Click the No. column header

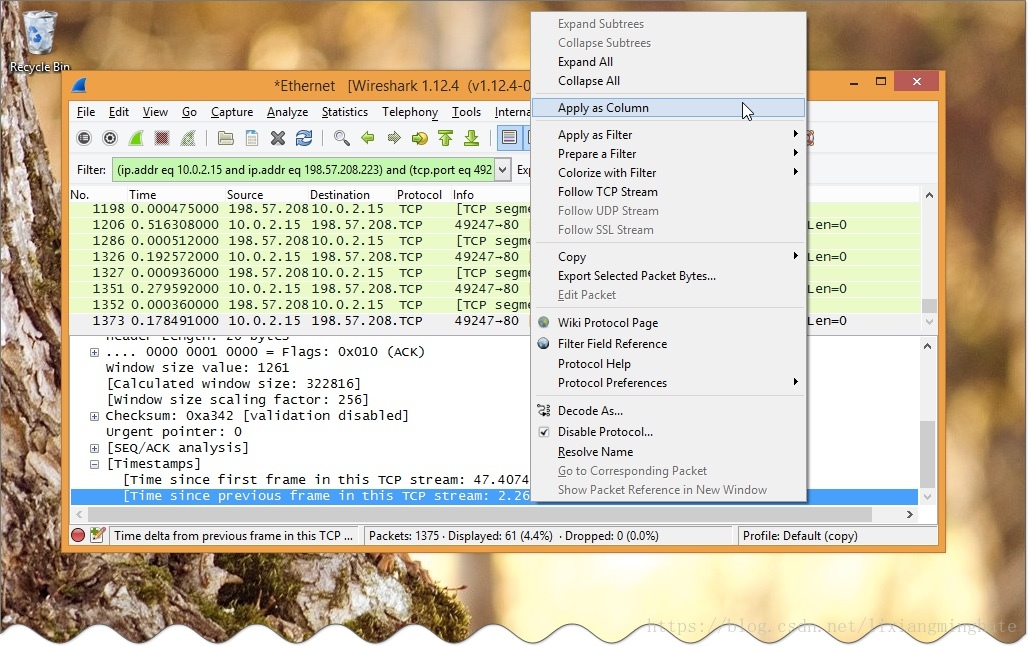point(98,195)
